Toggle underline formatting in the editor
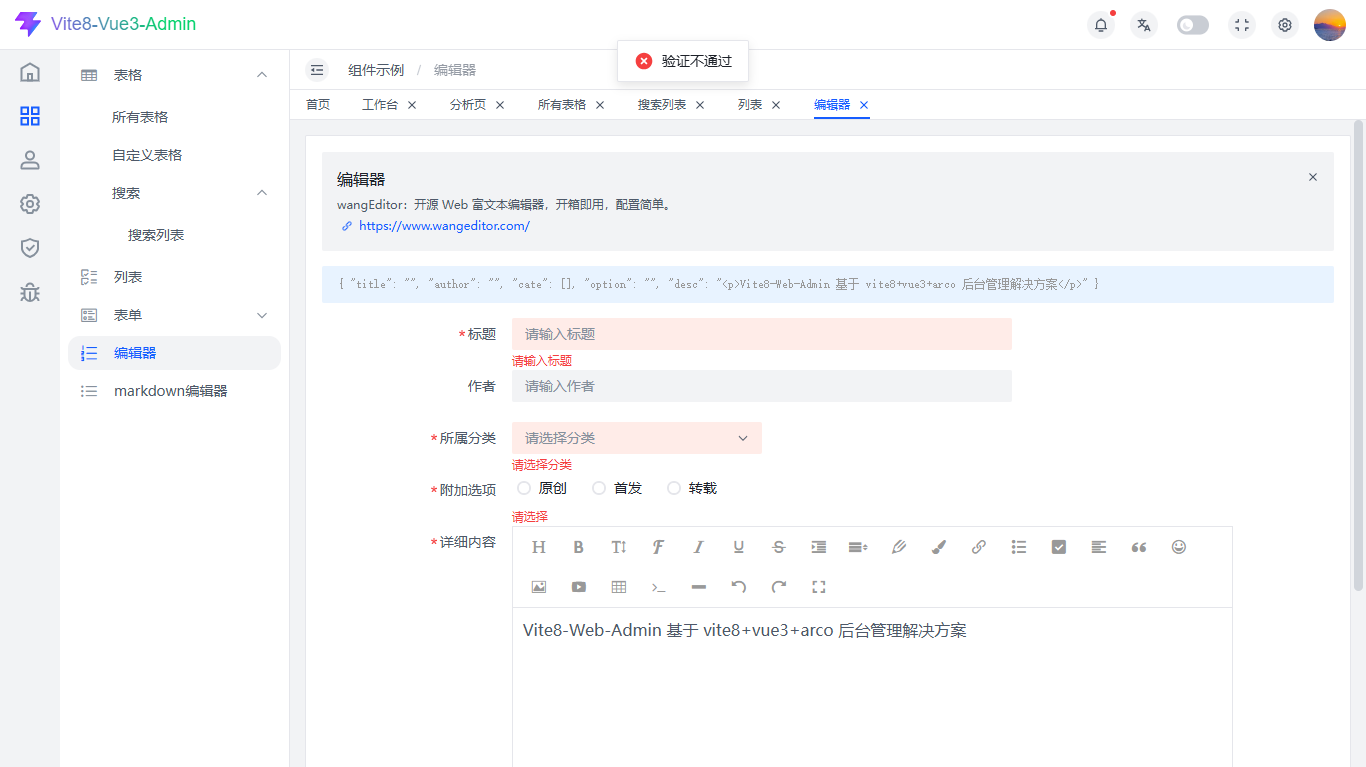This screenshot has height=767, width=1366. (x=739, y=547)
